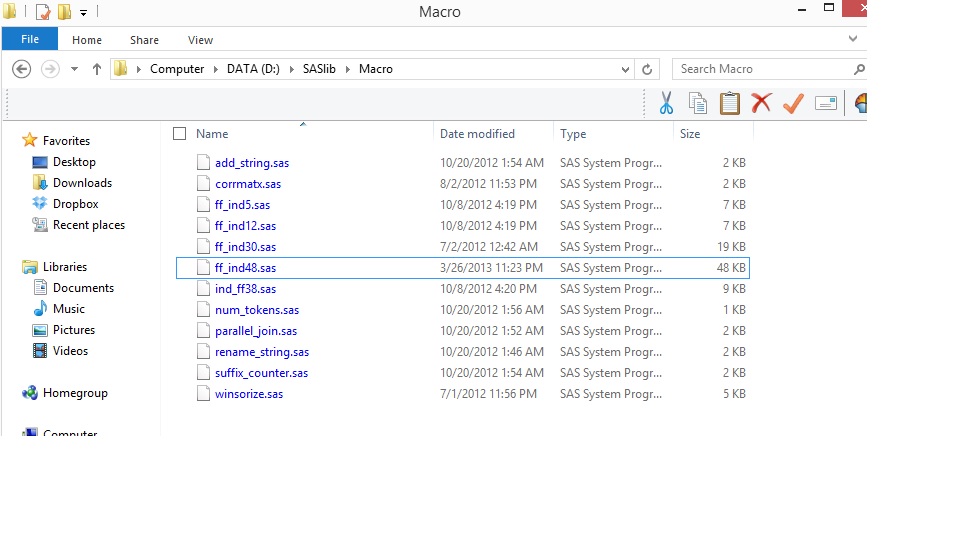Click Properties icon in quick access toolbar
Image resolution: width=960 pixels, height=540 pixels.
pyautogui.click(x=43, y=12)
